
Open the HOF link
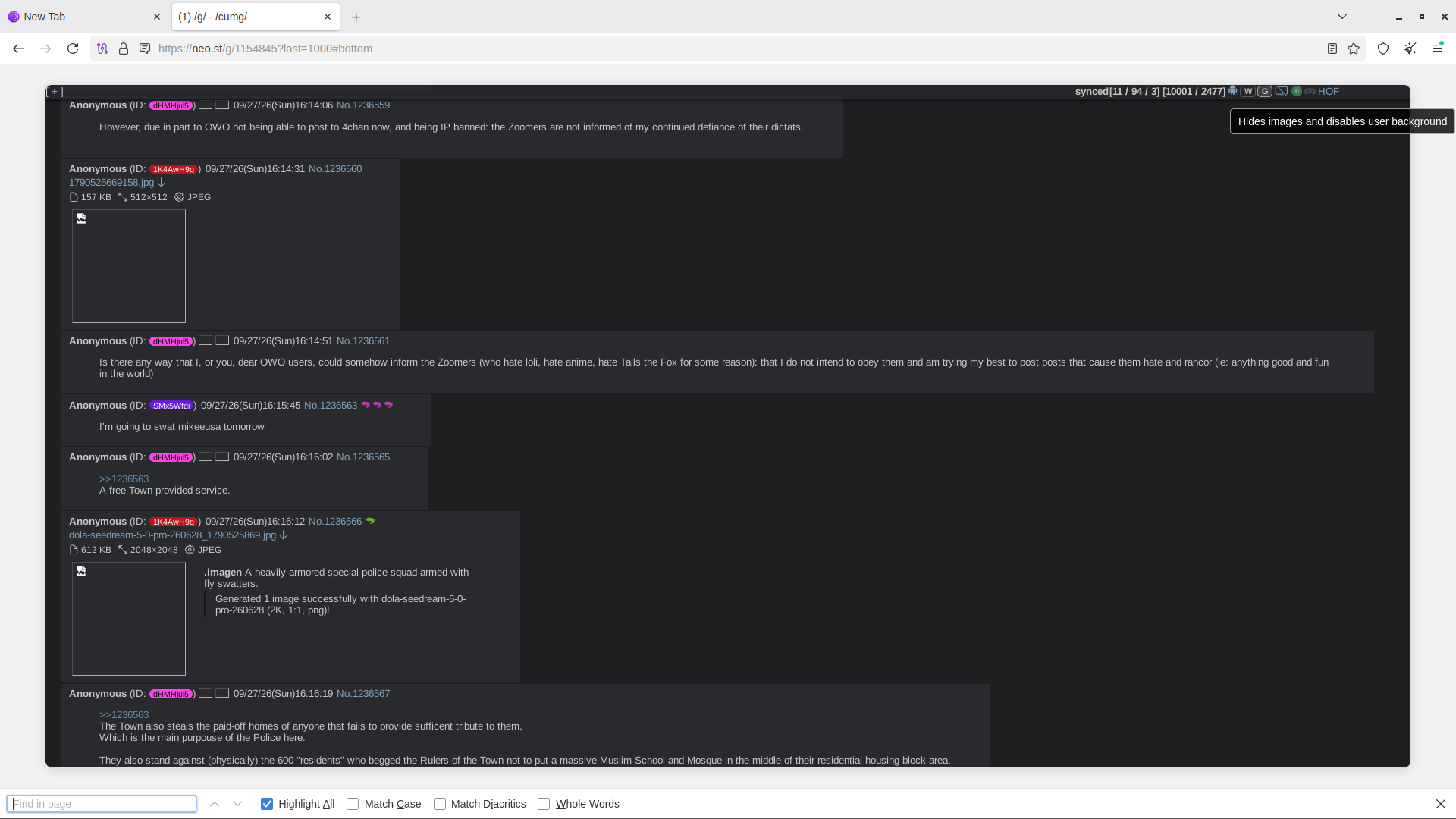click(x=1329, y=91)
